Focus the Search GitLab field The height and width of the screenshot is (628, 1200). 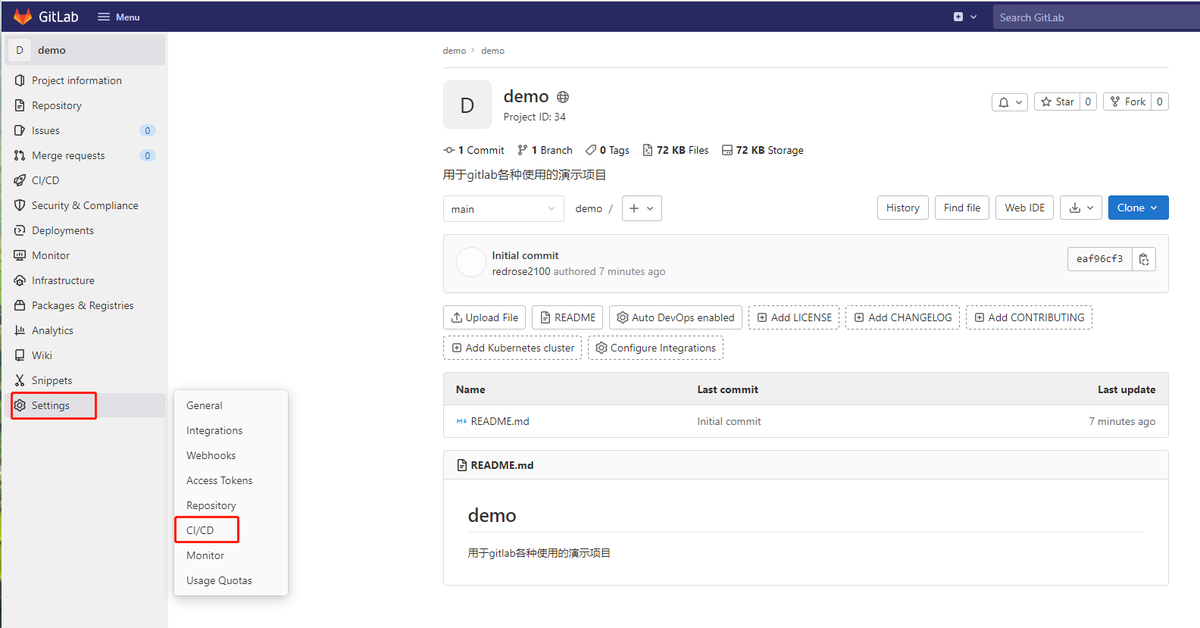1096,17
